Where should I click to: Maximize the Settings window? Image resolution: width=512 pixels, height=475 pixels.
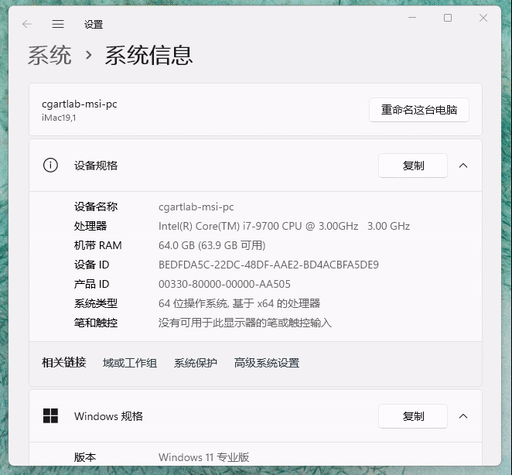pyautogui.click(x=448, y=18)
